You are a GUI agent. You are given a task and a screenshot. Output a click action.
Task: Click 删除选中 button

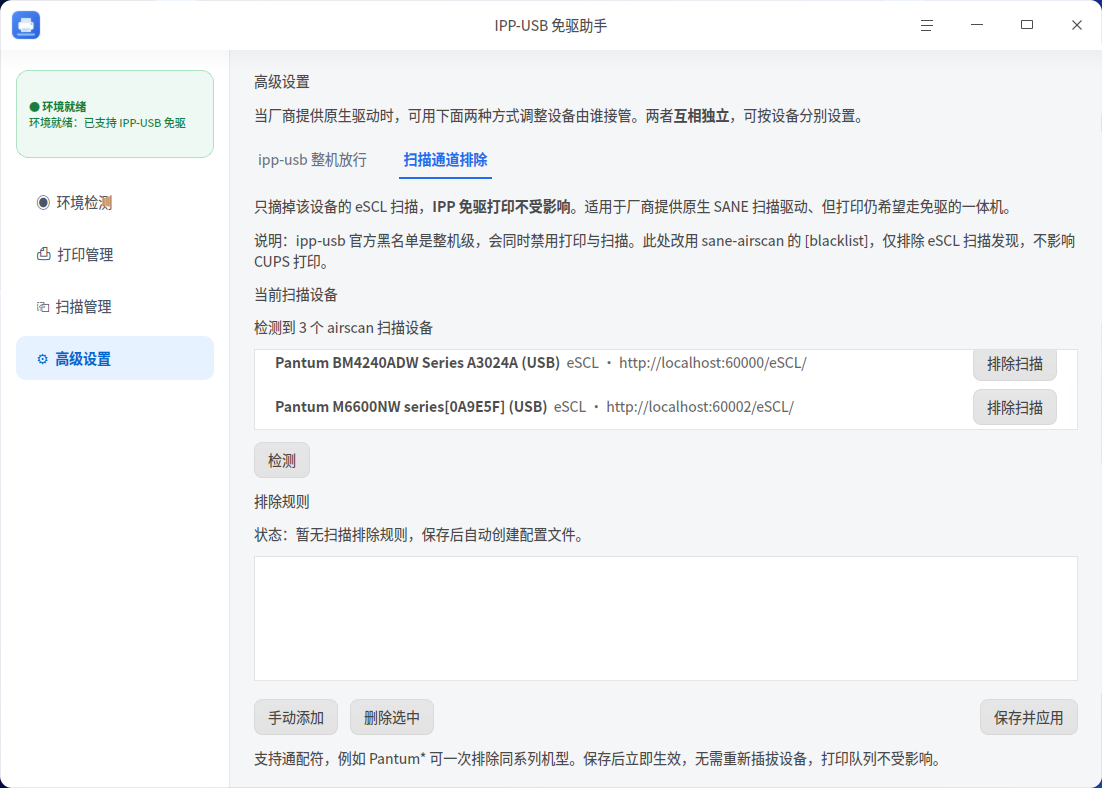coord(391,717)
